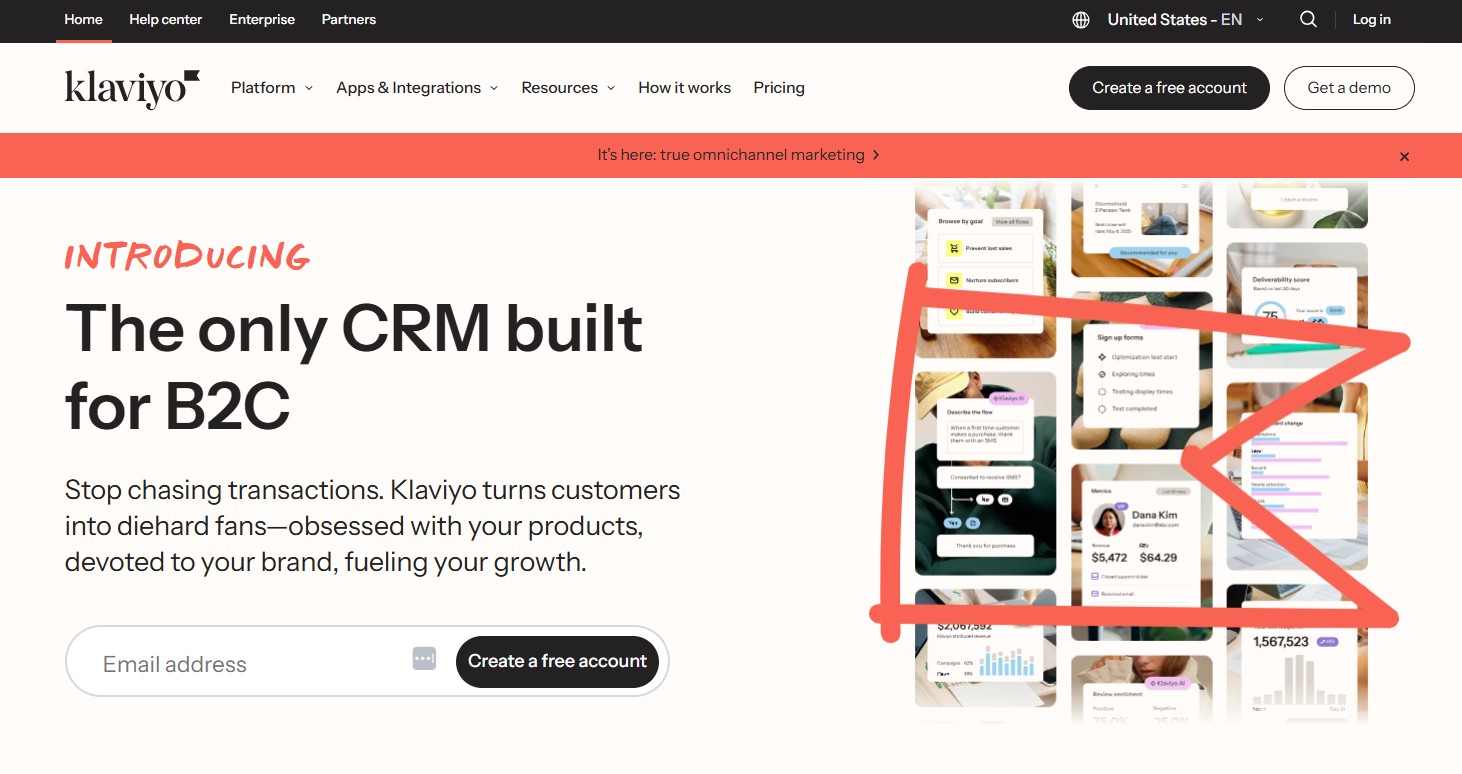Click the envelope icon beside Nurture subscribers
Image resolution: width=1462 pixels, height=774 pixels.
click(954, 279)
